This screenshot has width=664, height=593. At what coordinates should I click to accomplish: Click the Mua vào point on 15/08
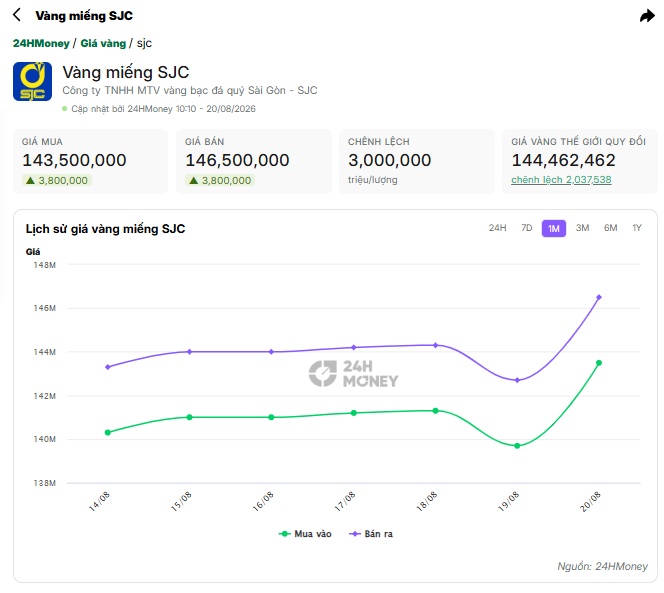tap(189, 417)
